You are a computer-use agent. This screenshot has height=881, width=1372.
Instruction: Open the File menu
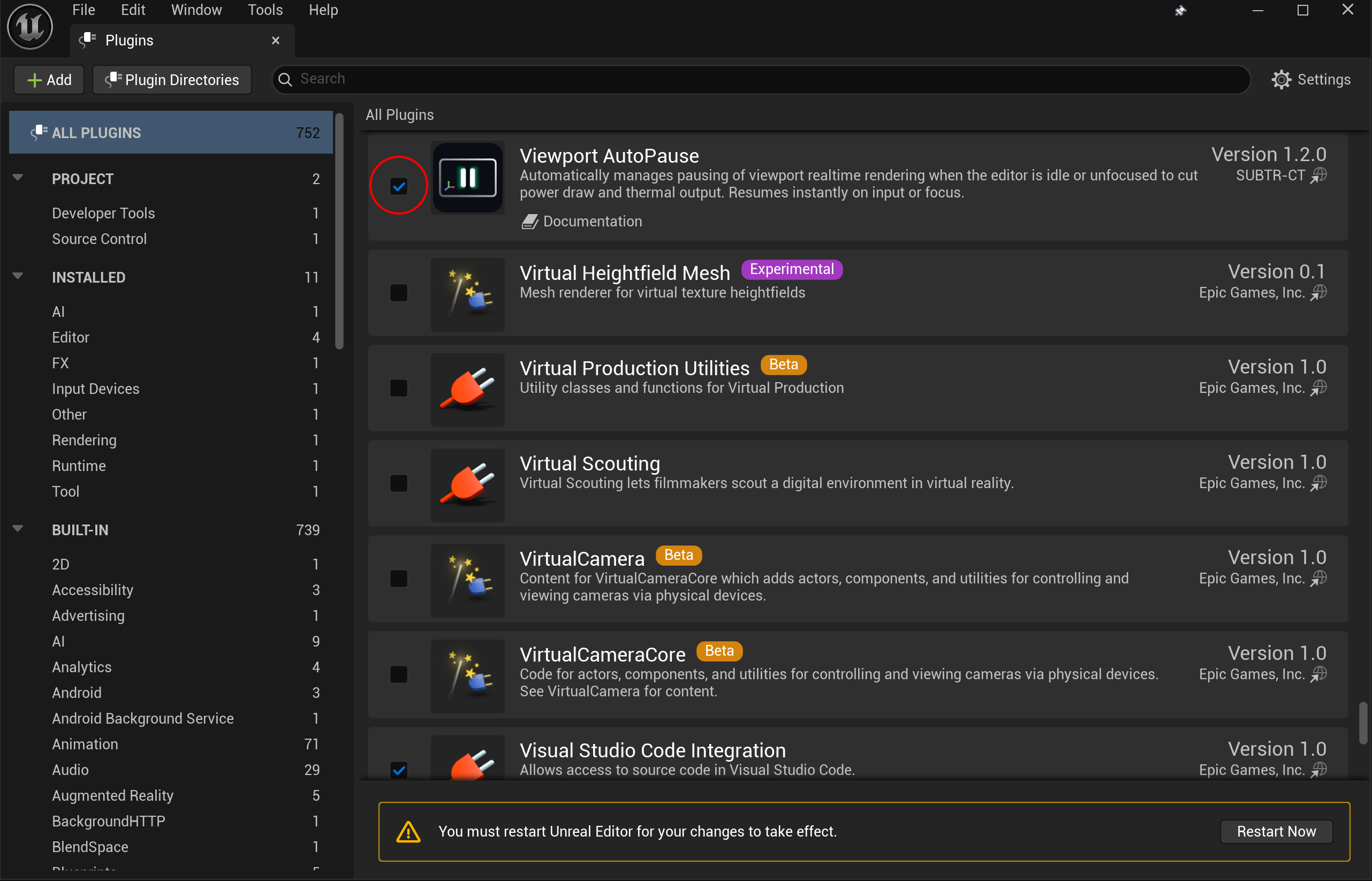point(84,10)
